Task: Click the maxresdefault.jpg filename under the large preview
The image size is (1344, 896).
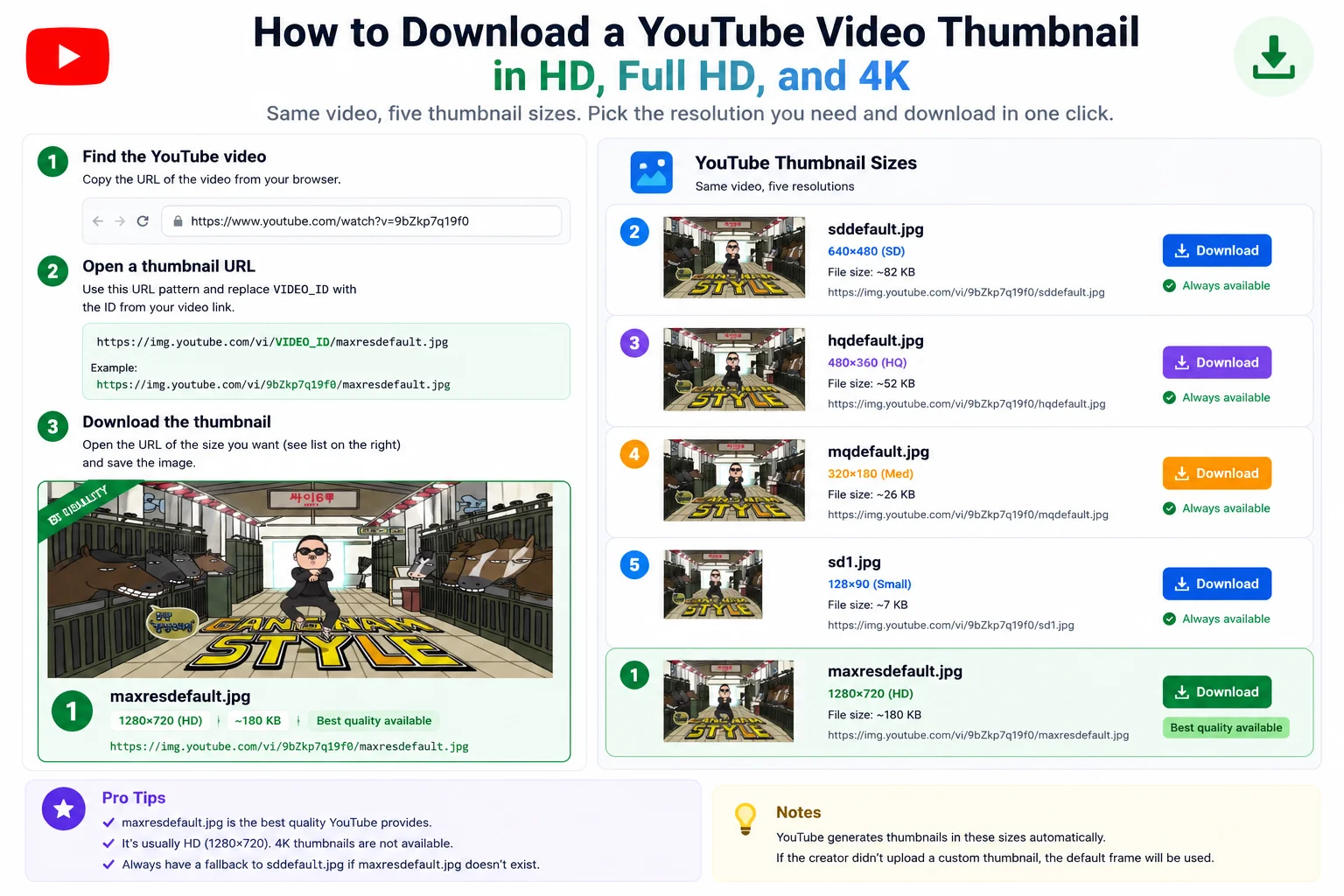Action: coord(180,696)
